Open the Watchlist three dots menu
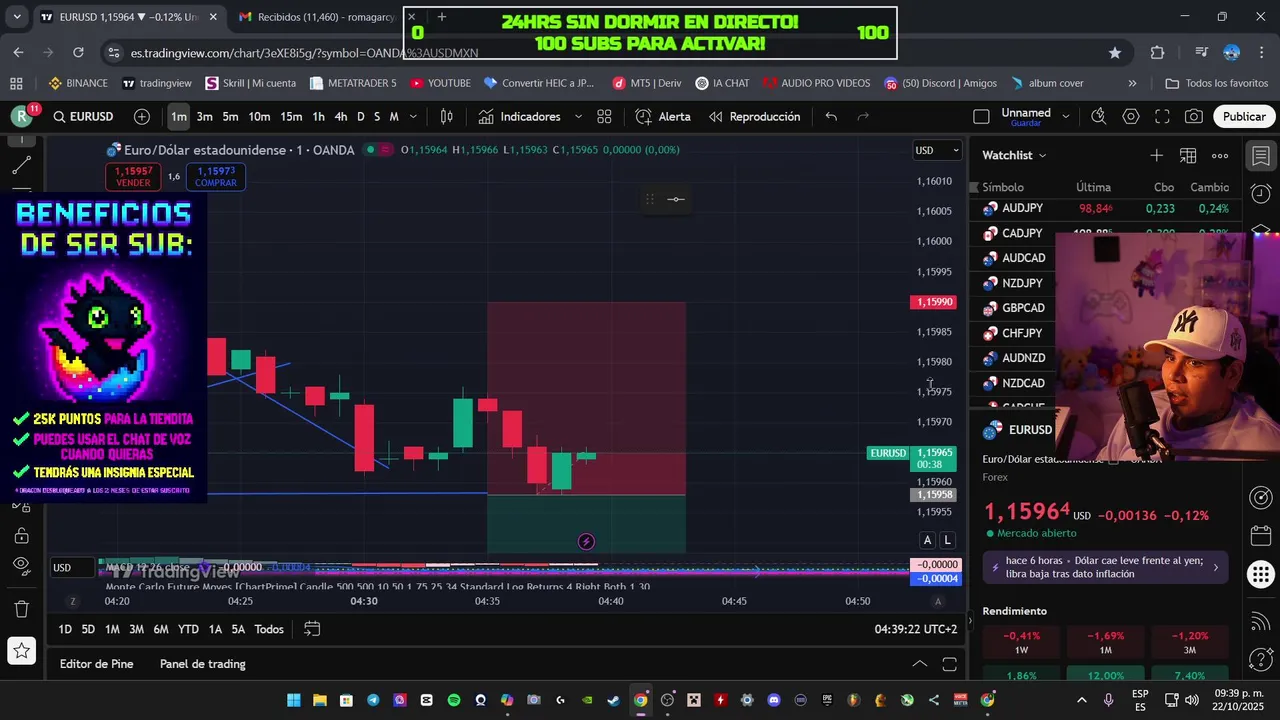Screen dimensions: 1280x720 click(x=1220, y=155)
